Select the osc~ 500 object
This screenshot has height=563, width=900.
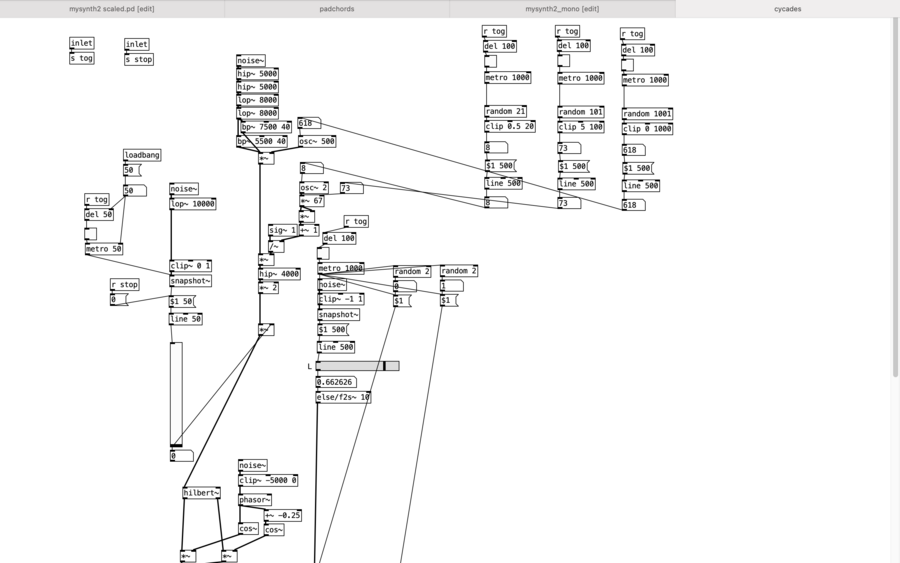pyautogui.click(x=317, y=141)
